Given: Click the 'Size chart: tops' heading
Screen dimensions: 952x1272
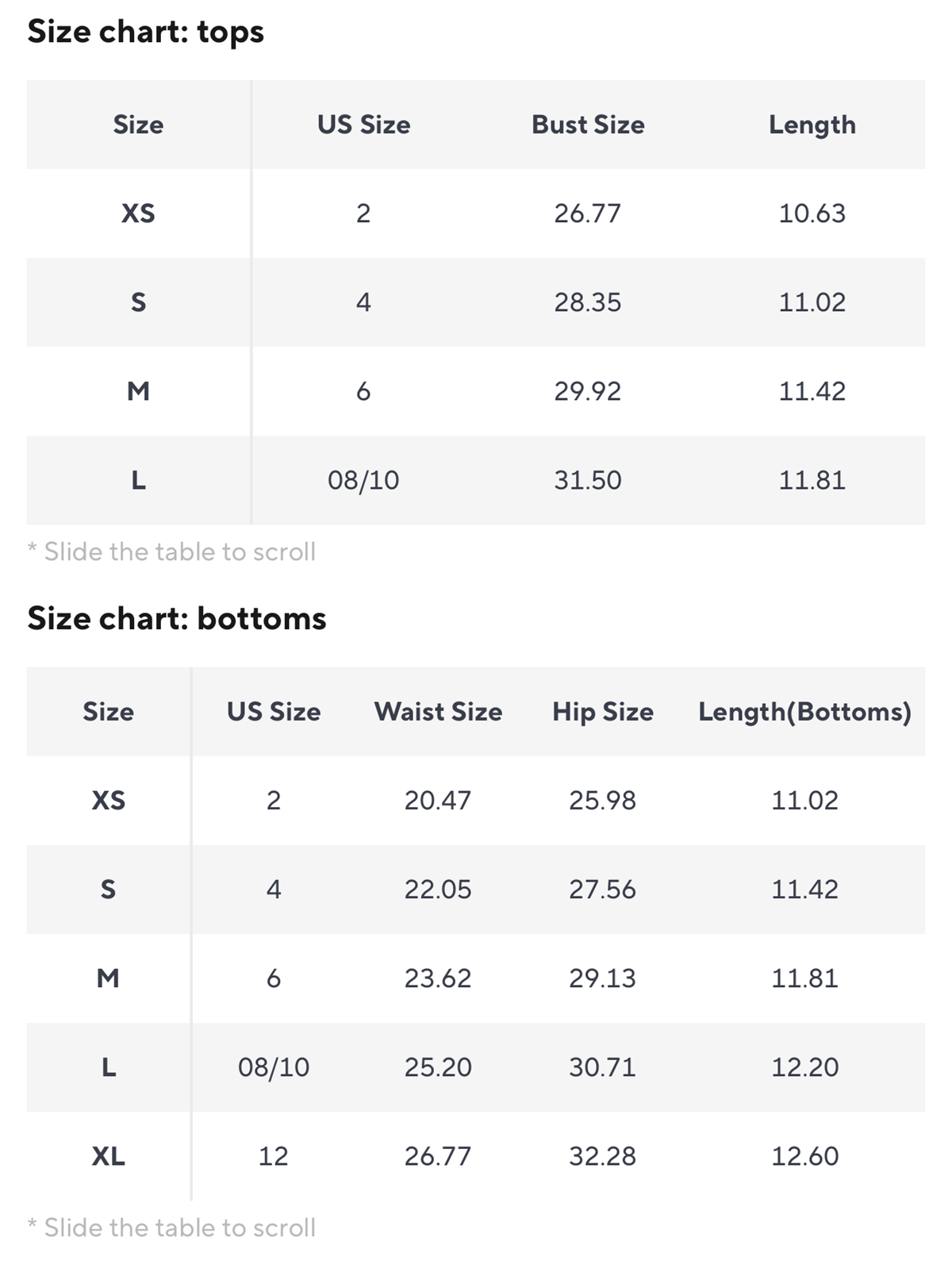Looking at the screenshot, I should 145,32.
